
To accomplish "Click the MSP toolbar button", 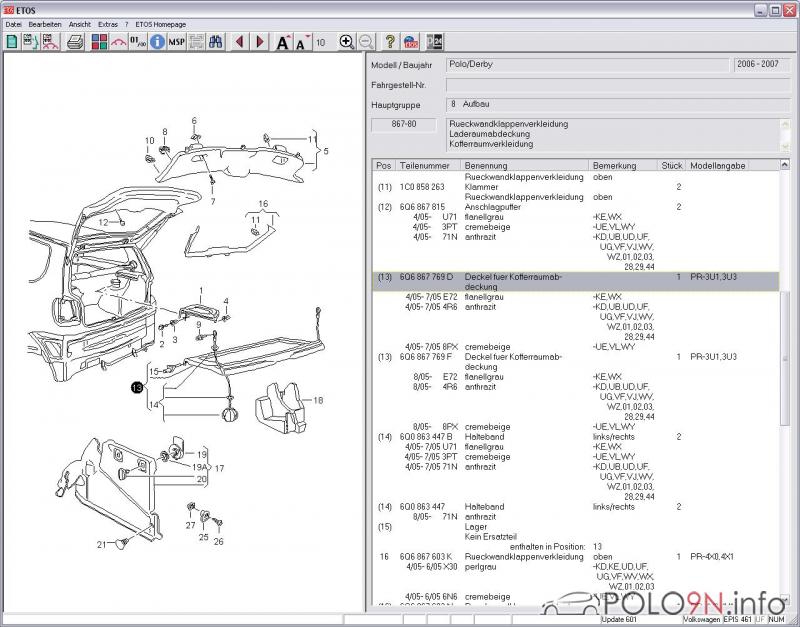I will coord(177,42).
